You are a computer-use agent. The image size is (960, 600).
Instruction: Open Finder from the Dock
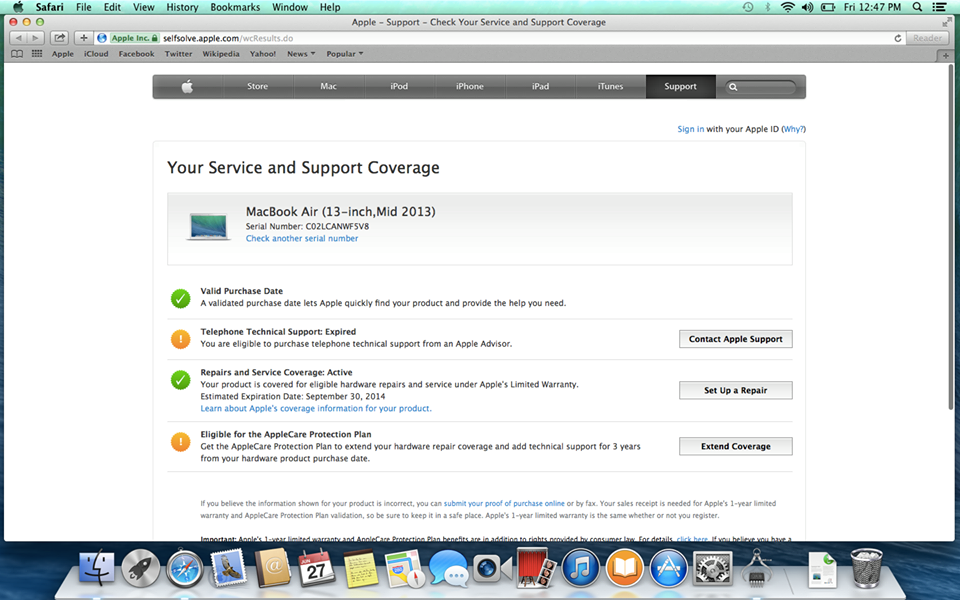(x=96, y=568)
